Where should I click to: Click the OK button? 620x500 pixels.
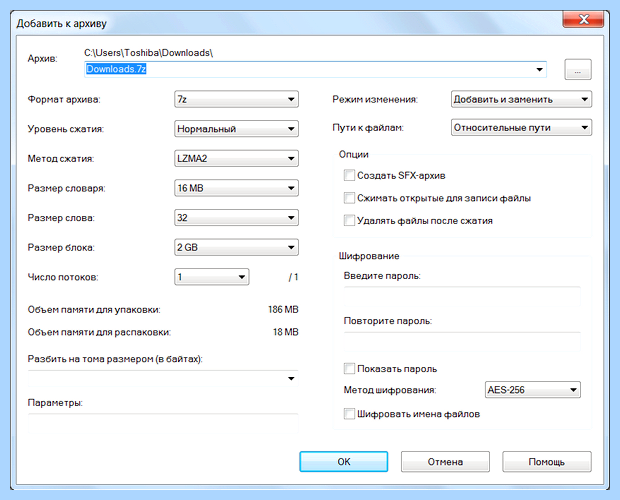(344, 462)
